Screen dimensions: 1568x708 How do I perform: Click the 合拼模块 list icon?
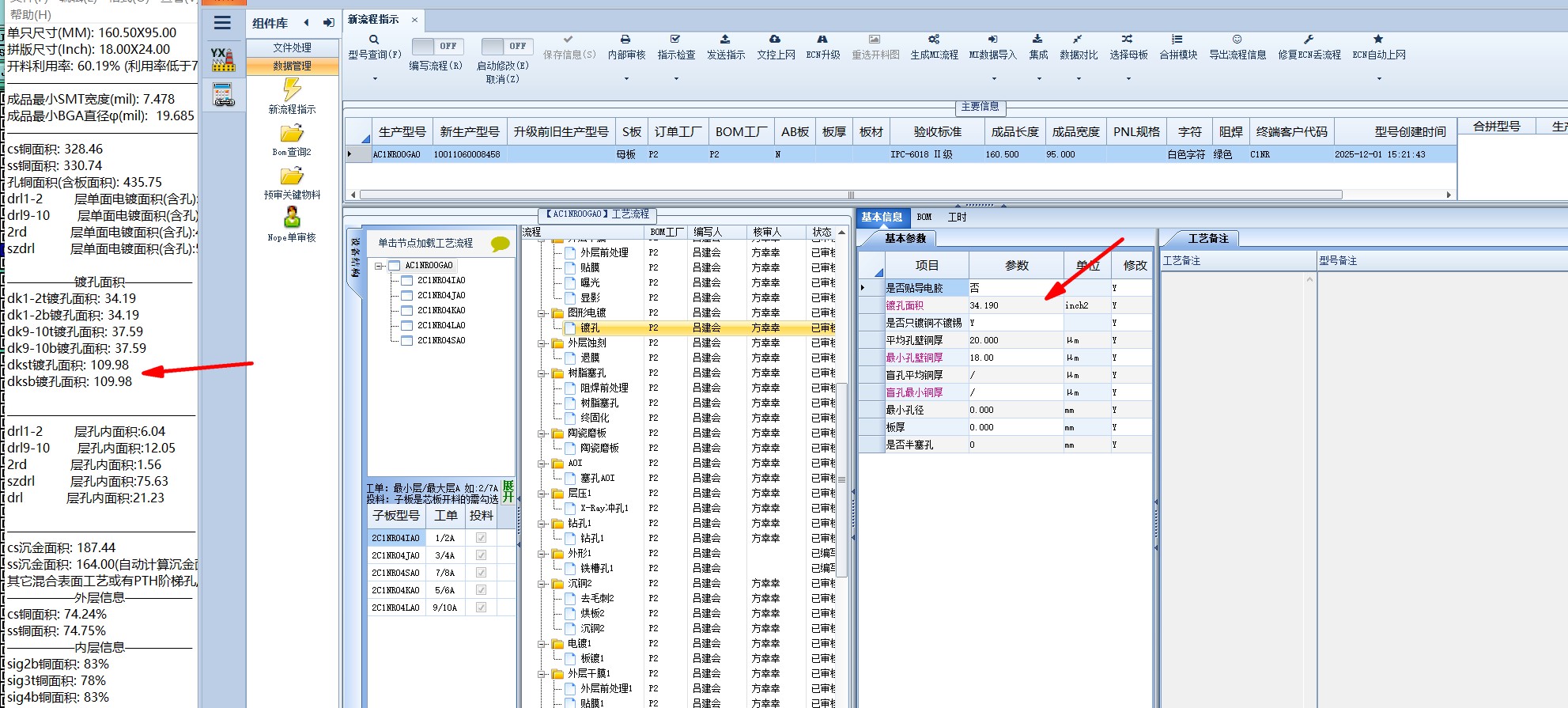click(1177, 40)
